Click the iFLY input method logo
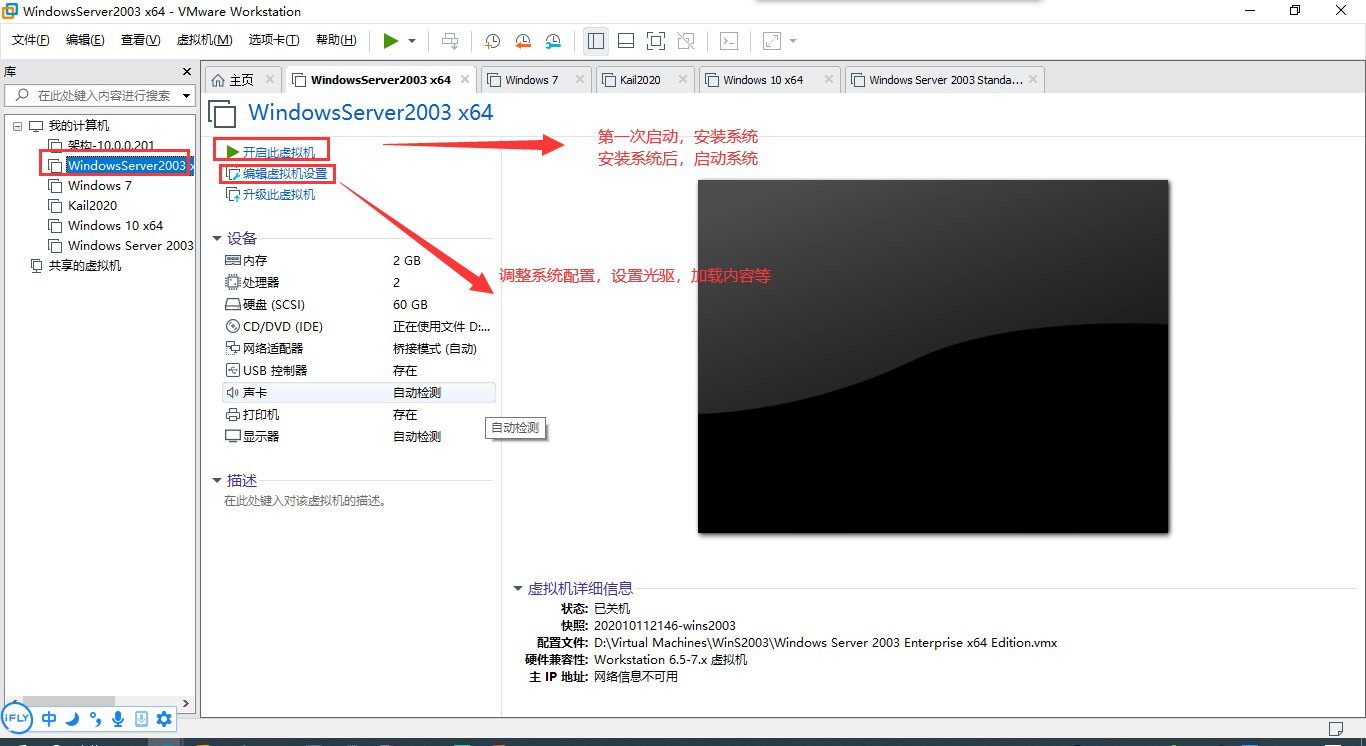 pyautogui.click(x=17, y=718)
